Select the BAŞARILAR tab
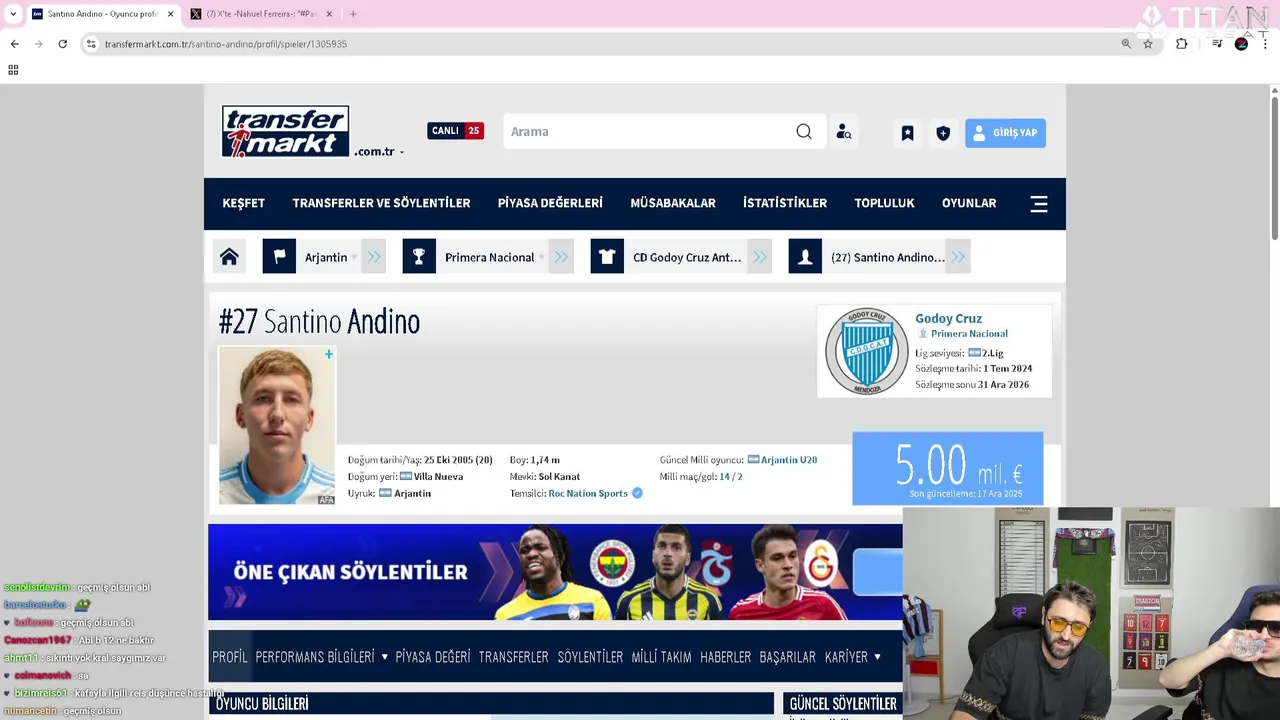The width and height of the screenshot is (1280, 720). pyautogui.click(x=787, y=657)
